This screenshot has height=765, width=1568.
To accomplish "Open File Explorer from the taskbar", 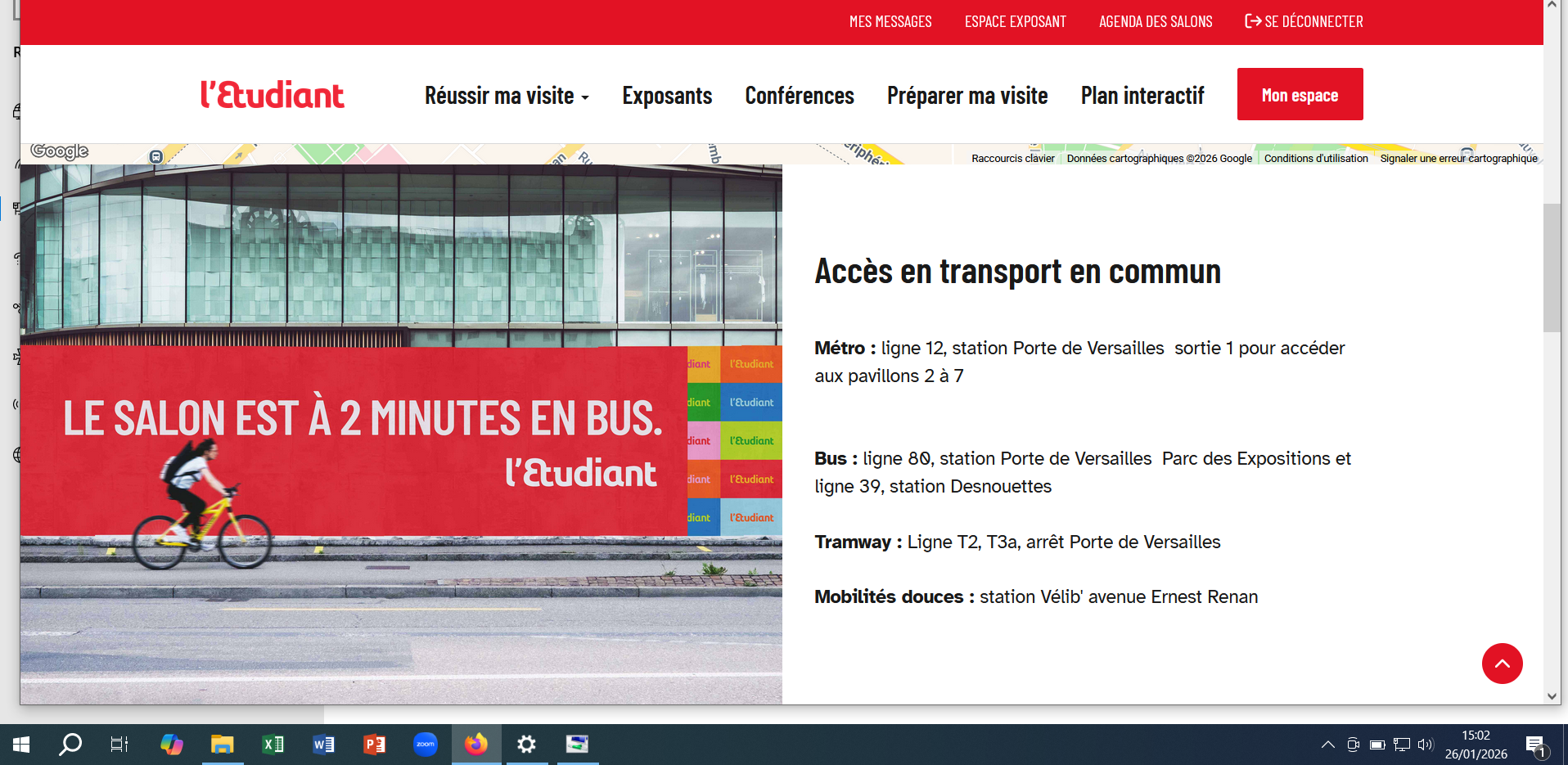I will pos(223,744).
